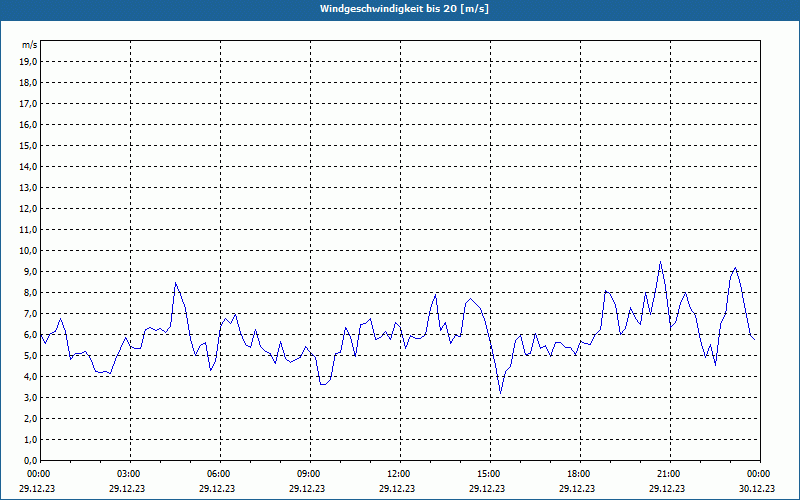
Task: Pick the 8,0 y-axis value
Action: coord(30,293)
